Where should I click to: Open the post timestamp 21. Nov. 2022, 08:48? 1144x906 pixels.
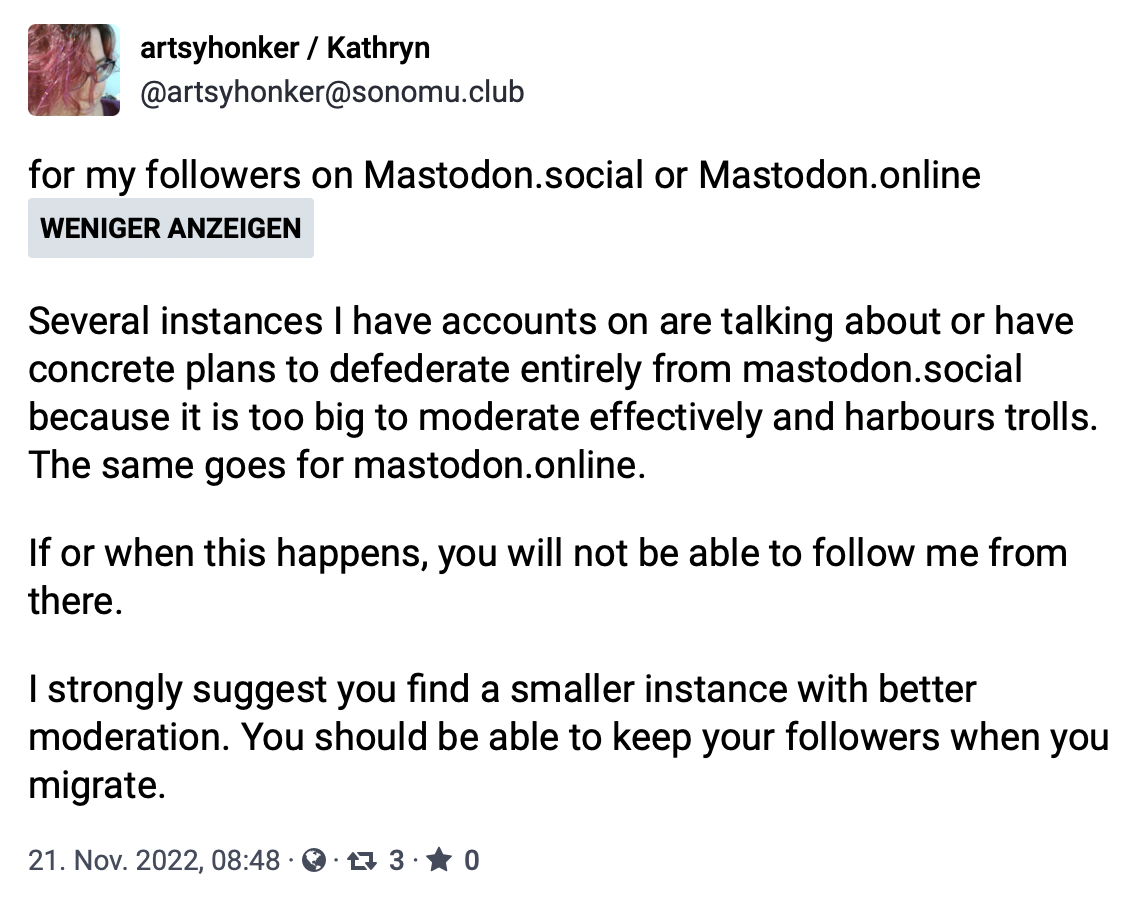(x=154, y=859)
